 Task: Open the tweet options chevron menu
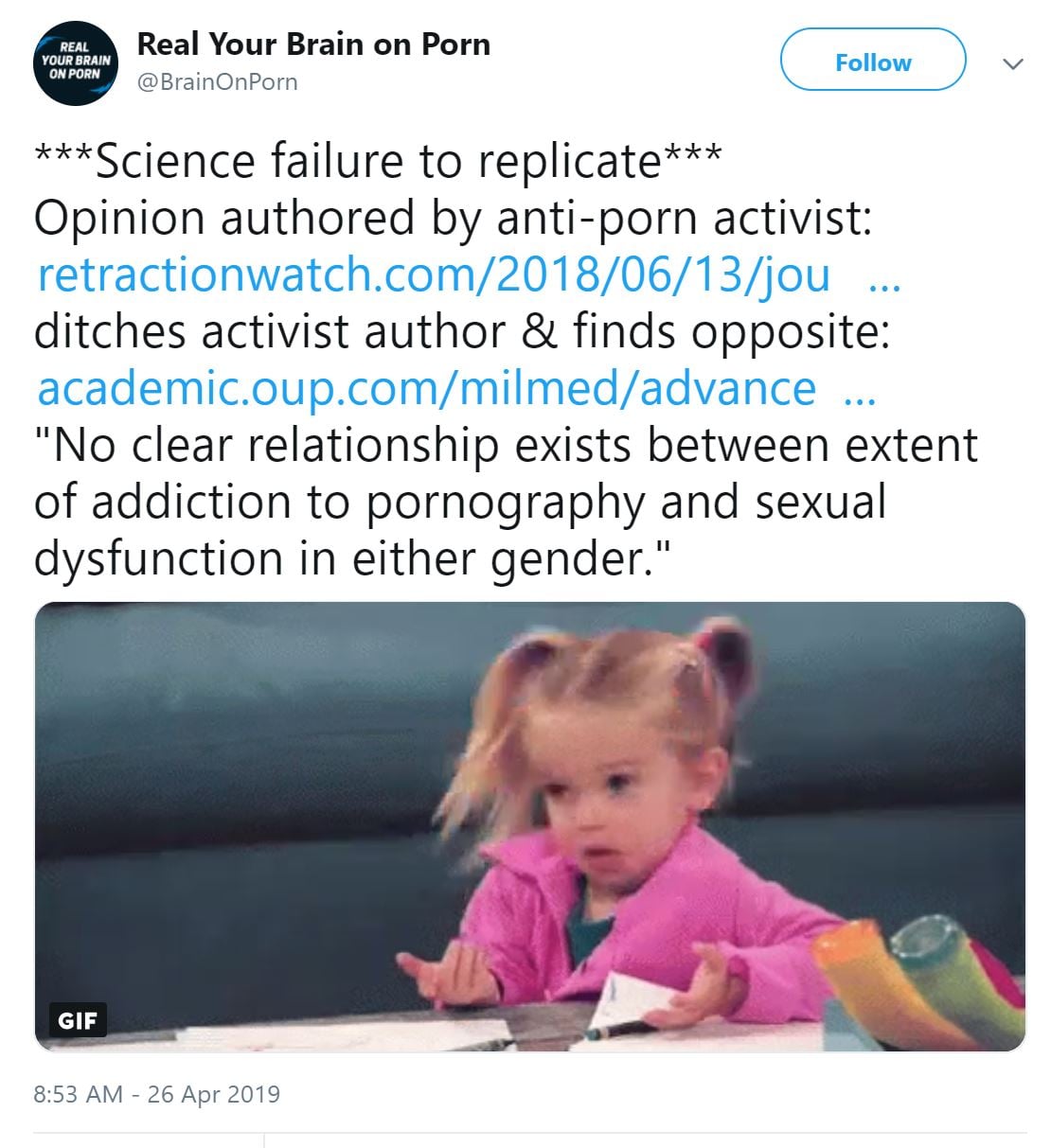pyautogui.click(x=1012, y=63)
